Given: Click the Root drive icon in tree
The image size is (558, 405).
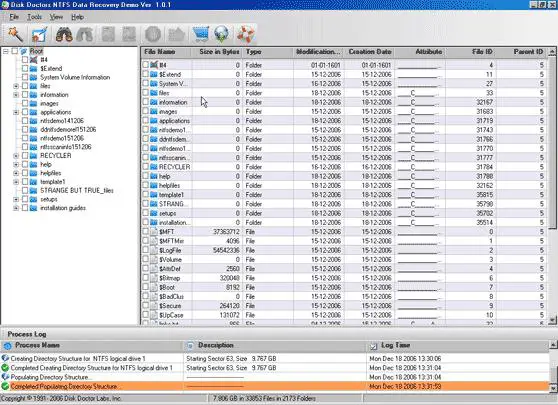Looking at the screenshot, I should [x=24, y=51].
